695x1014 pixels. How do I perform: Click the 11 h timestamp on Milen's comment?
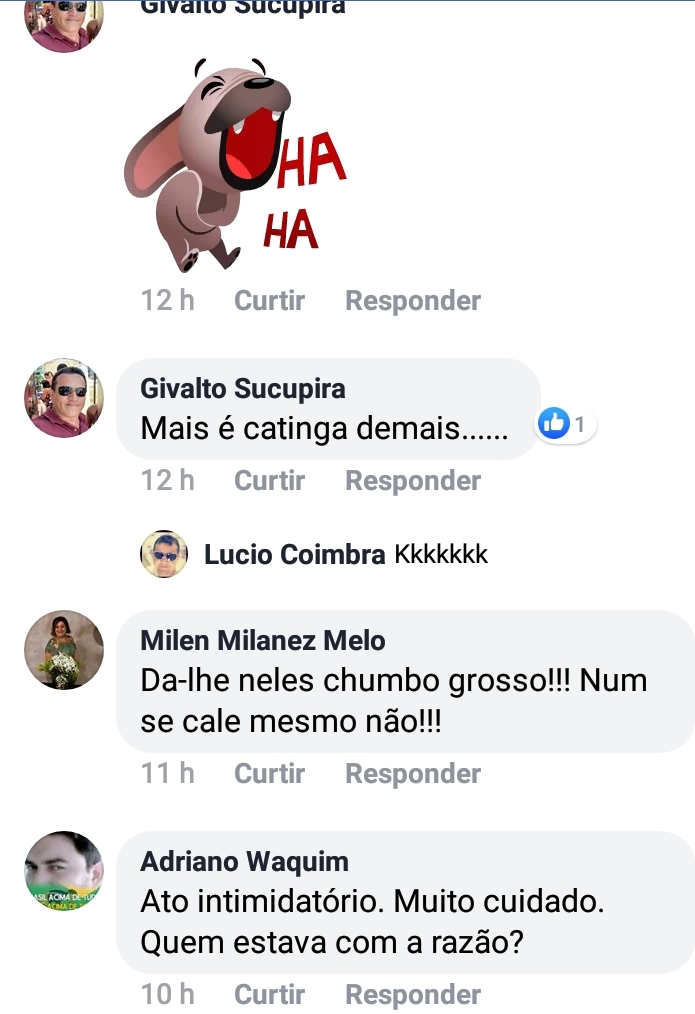pyautogui.click(x=168, y=773)
